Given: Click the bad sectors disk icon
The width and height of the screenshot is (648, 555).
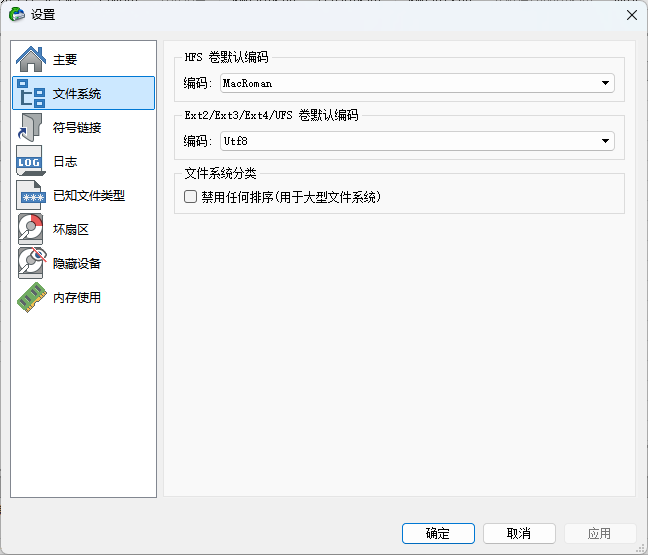Looking at the screenshot, I should (x=31, y=229).
